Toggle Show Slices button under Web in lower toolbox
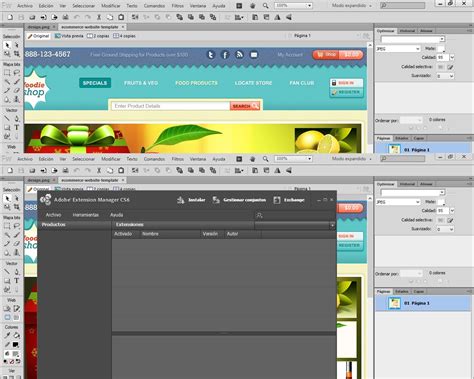This screenshot has height=379, width=474. (x=16, y=318)
